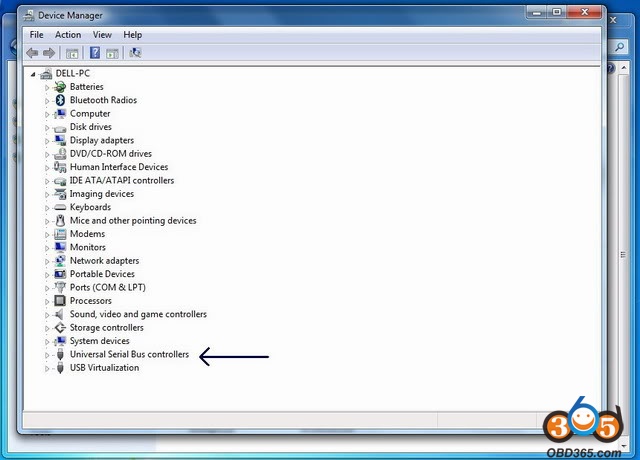This screenshot has height=460, width=640.
Task: Click the Device Manager title bar icon
Action: click(29, 16)
